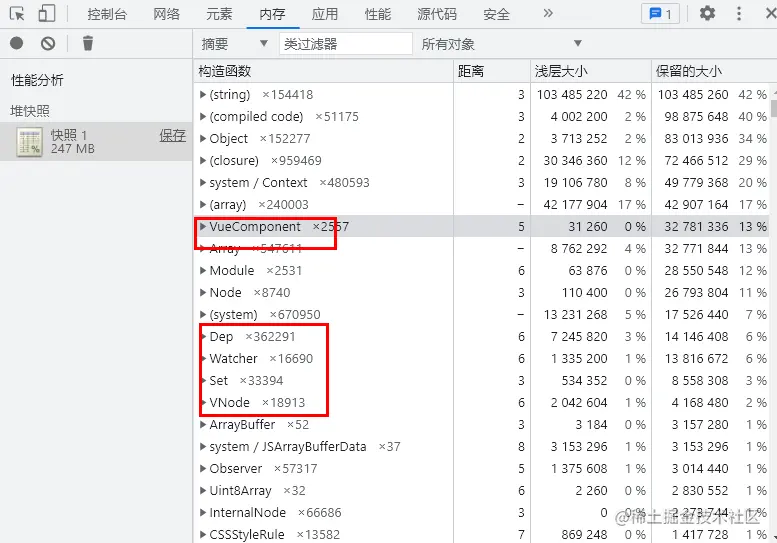Select the Dep ×362291 row
Screen dimensions: 777x543
[482, 336]
